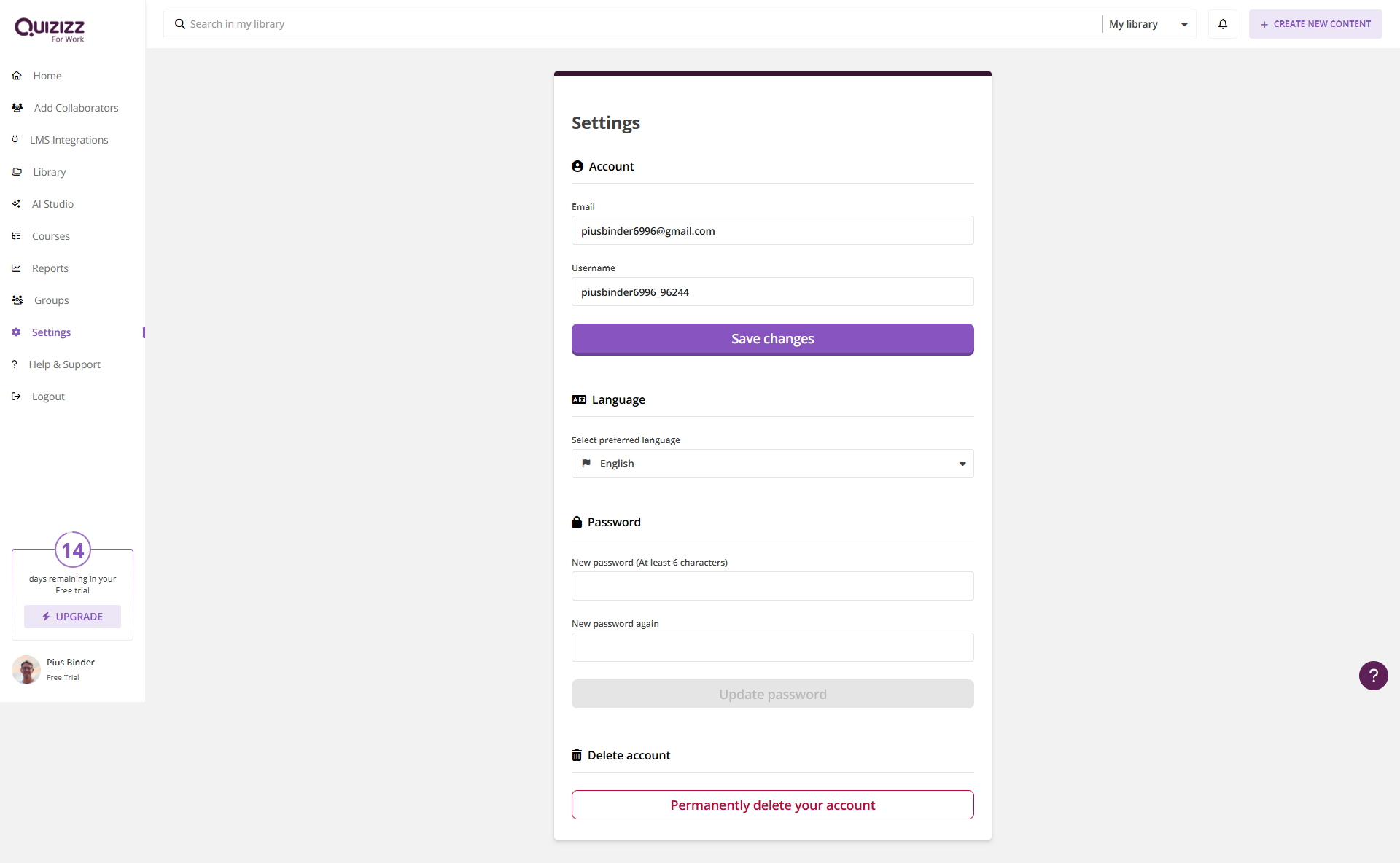
Task: Click the Upgrade button in the trial box
Action: [72, 617]
